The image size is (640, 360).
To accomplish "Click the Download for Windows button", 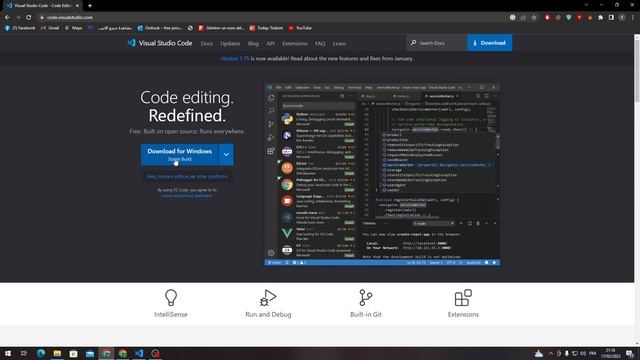I will tap(180, 155).
